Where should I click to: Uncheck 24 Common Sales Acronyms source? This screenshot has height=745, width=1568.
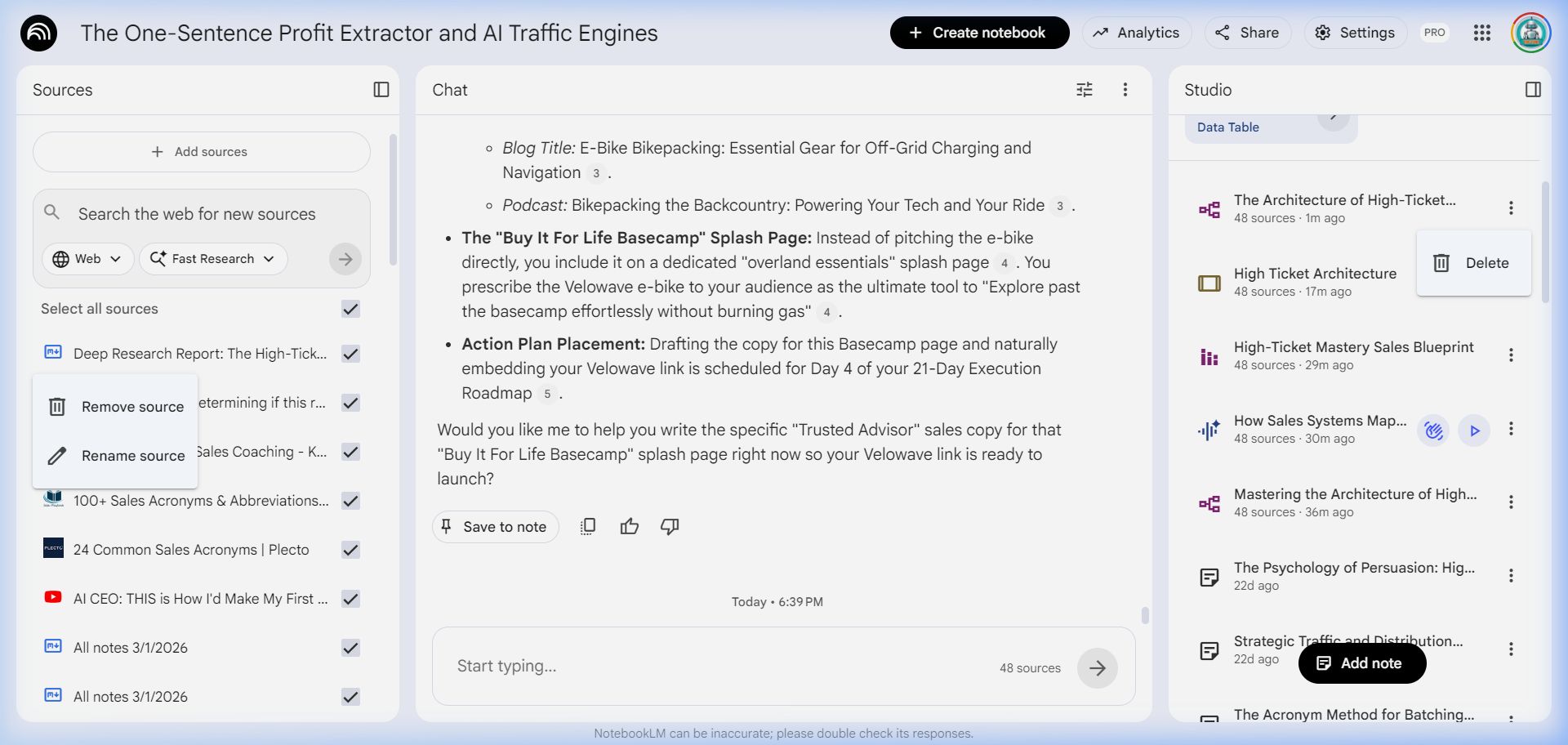[350, 550]
